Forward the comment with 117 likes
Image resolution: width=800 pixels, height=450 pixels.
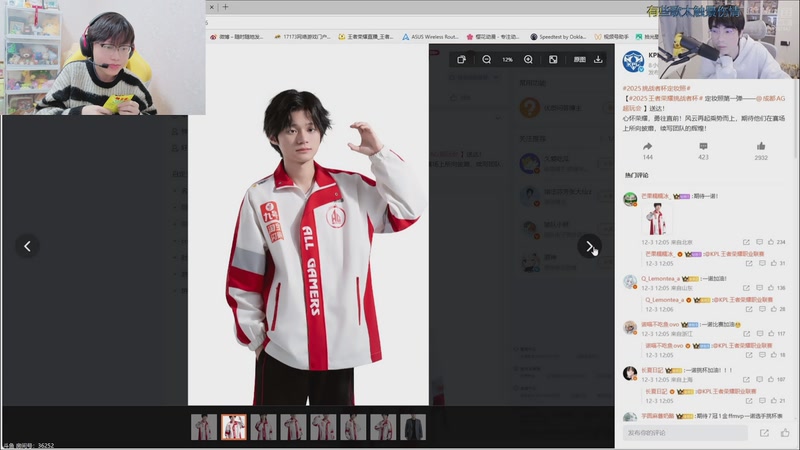746,334
